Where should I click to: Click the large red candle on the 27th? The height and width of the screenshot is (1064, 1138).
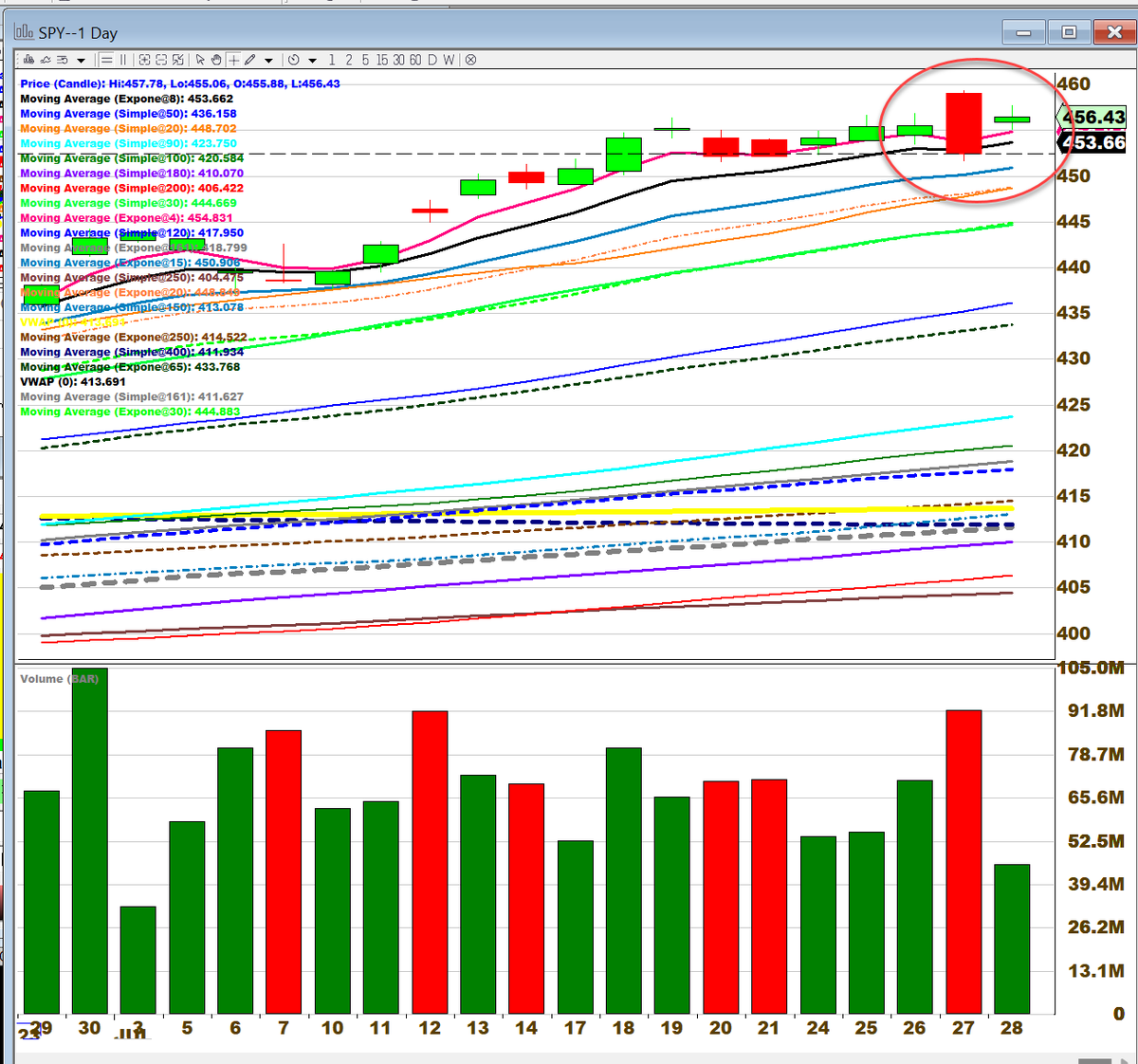[964, 123]
